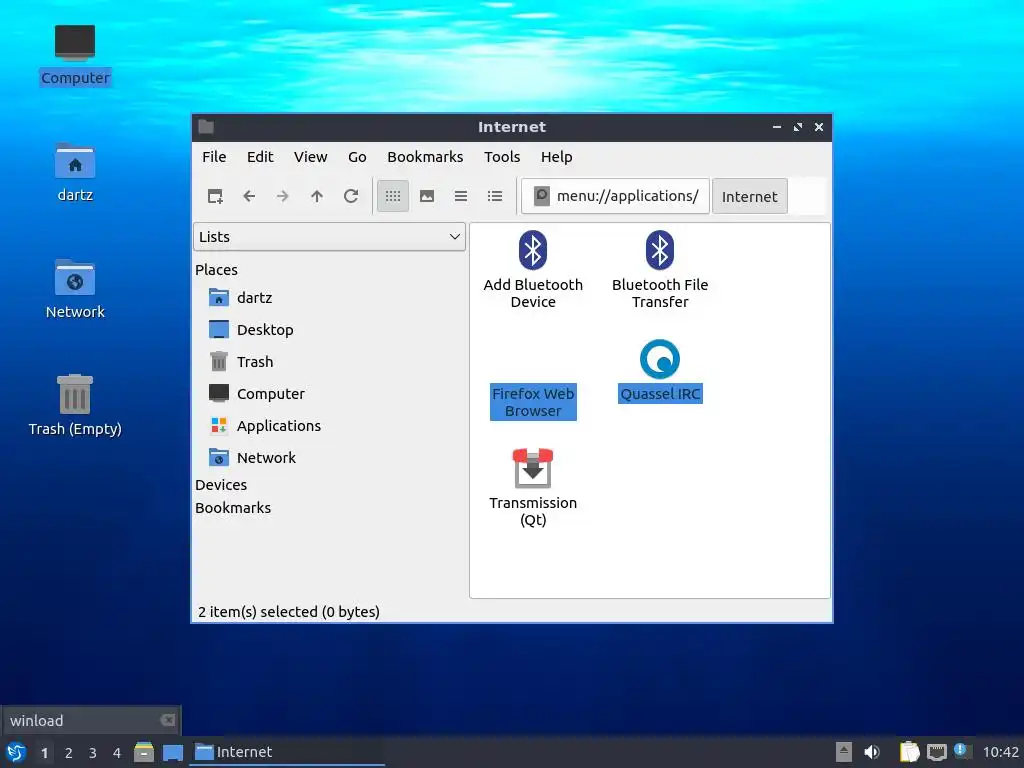Open removable media tray icon
The width and height of the screenshot is (1024, 768).
coord(844,752)
